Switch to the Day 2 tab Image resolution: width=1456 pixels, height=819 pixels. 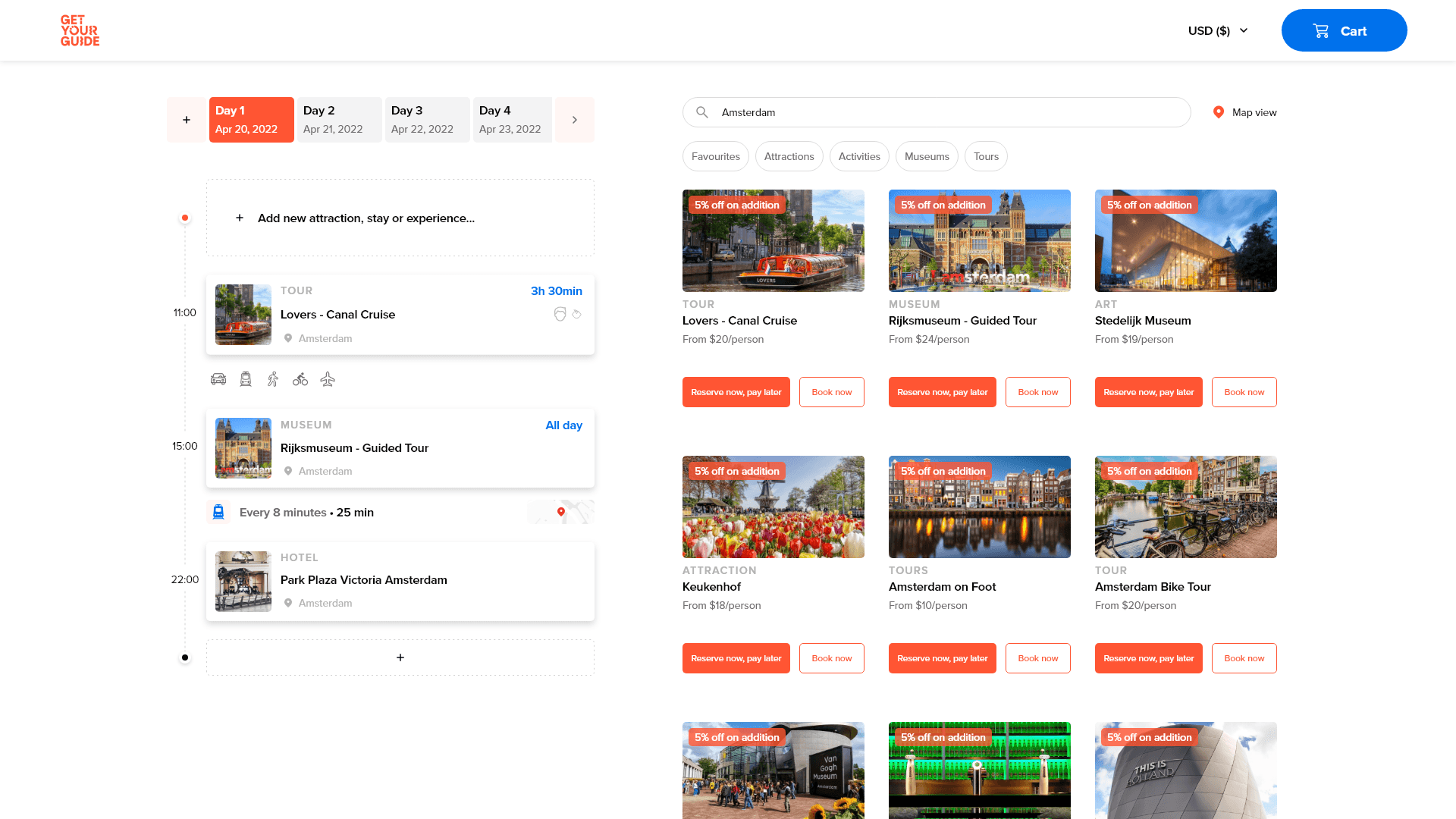point(339,120)
